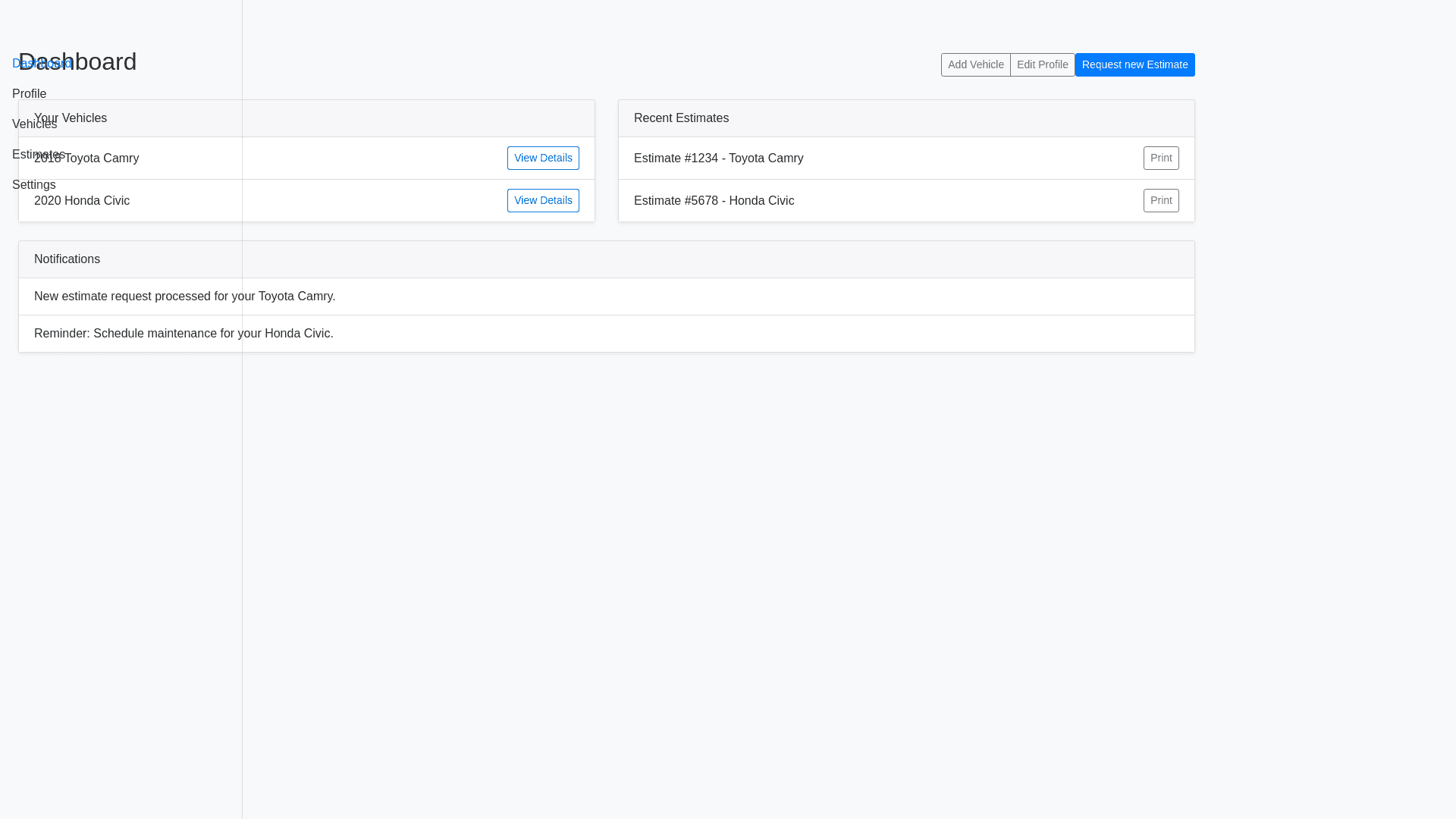Click the Add Vehicle button
The image size is (1456, 819).
[975, 65]
